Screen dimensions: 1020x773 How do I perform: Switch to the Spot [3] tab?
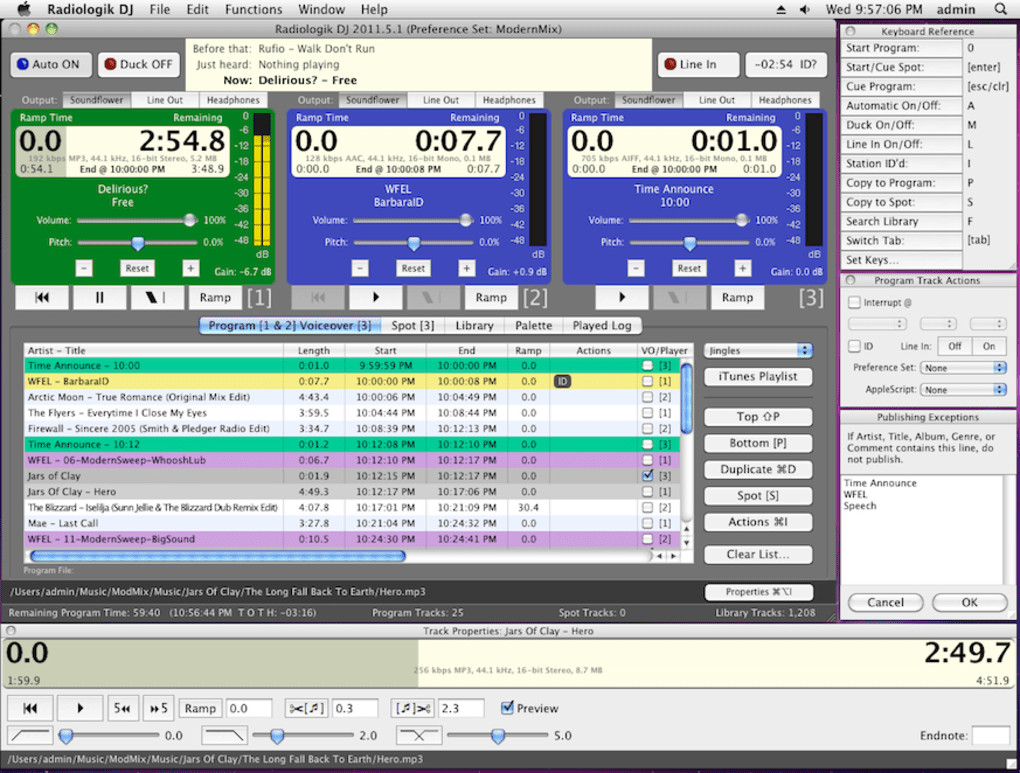tap(412, 325)
